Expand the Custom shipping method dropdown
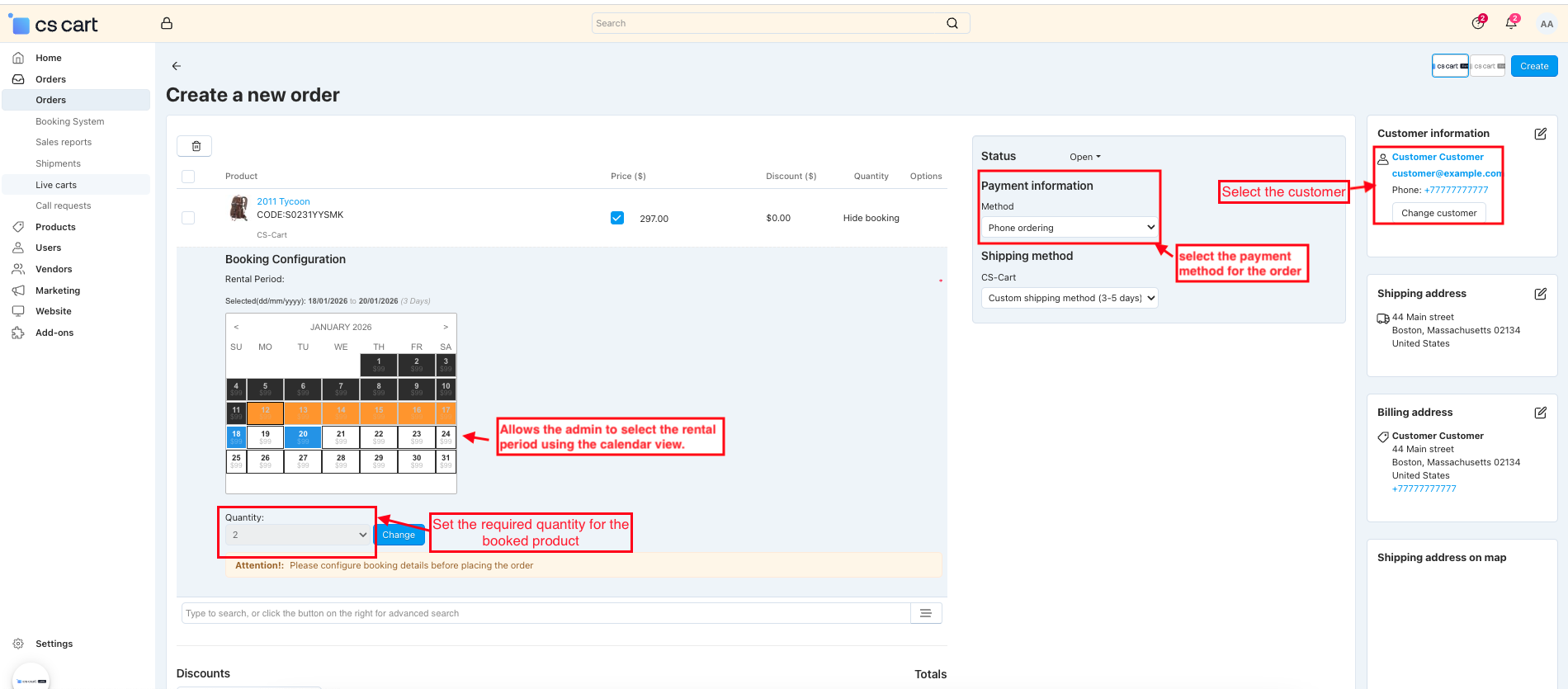Viewport: 1568px width, 689px height. (1070, 298)
